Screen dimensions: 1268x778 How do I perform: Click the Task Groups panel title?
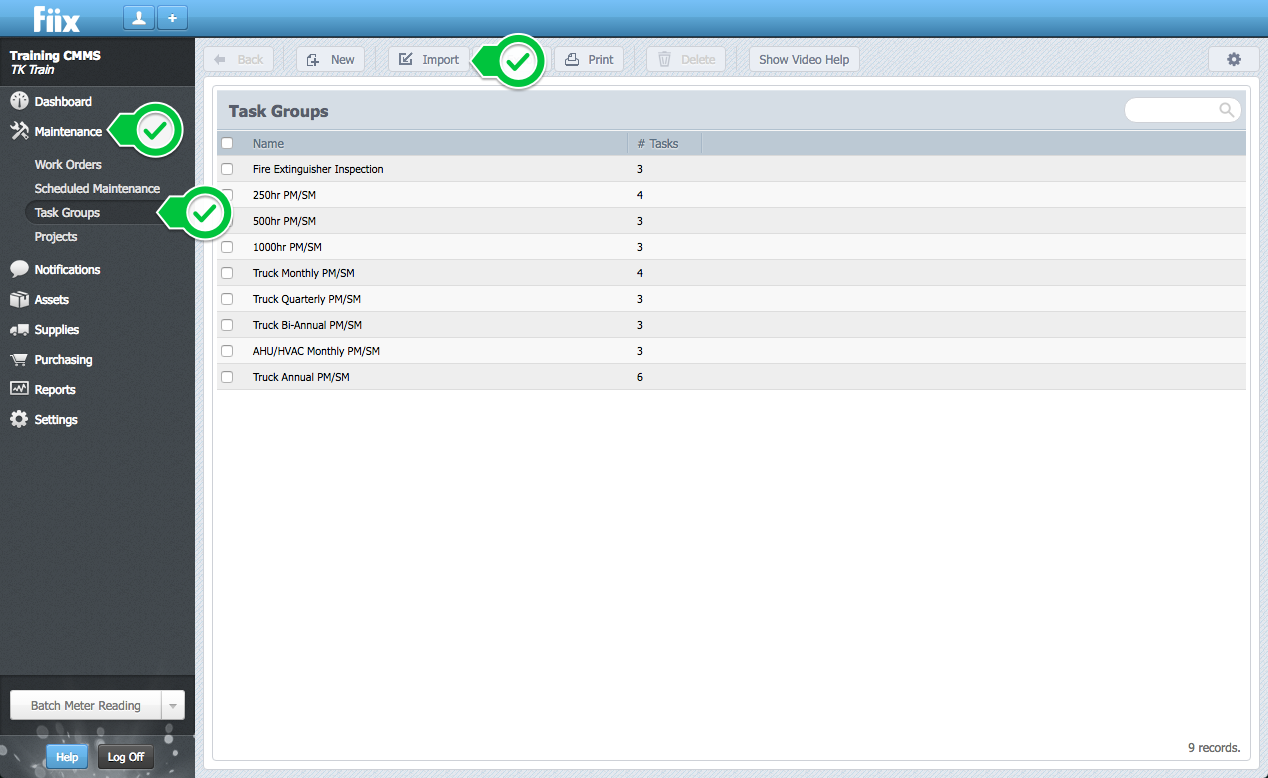(x=278, y=111)
